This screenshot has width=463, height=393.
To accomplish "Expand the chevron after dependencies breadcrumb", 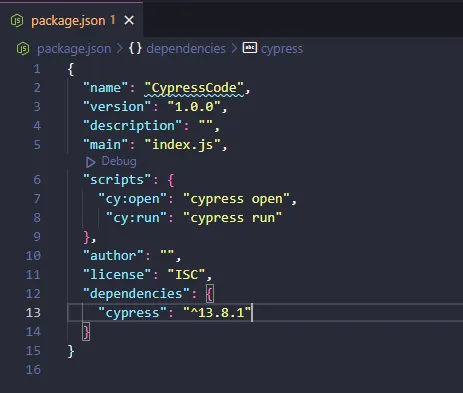I will click(x=234, y=49).
